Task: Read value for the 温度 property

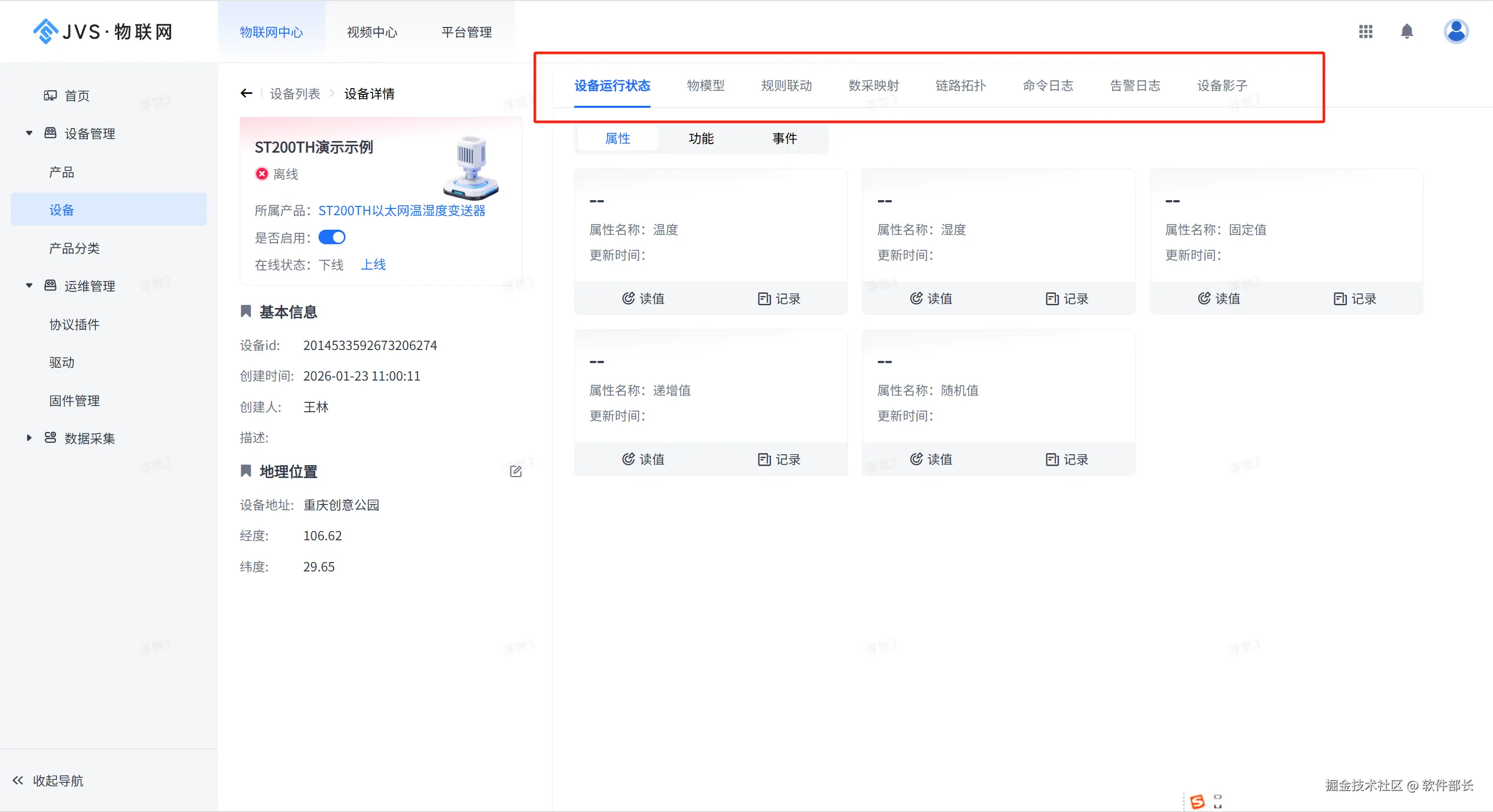Action: coord(643,298)
